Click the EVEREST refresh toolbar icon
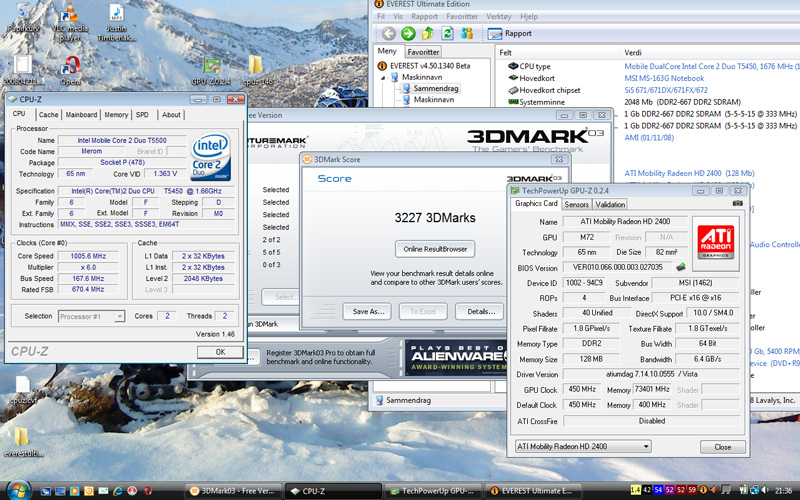Viewport: 800px width, 500px height. click(447, 34)
